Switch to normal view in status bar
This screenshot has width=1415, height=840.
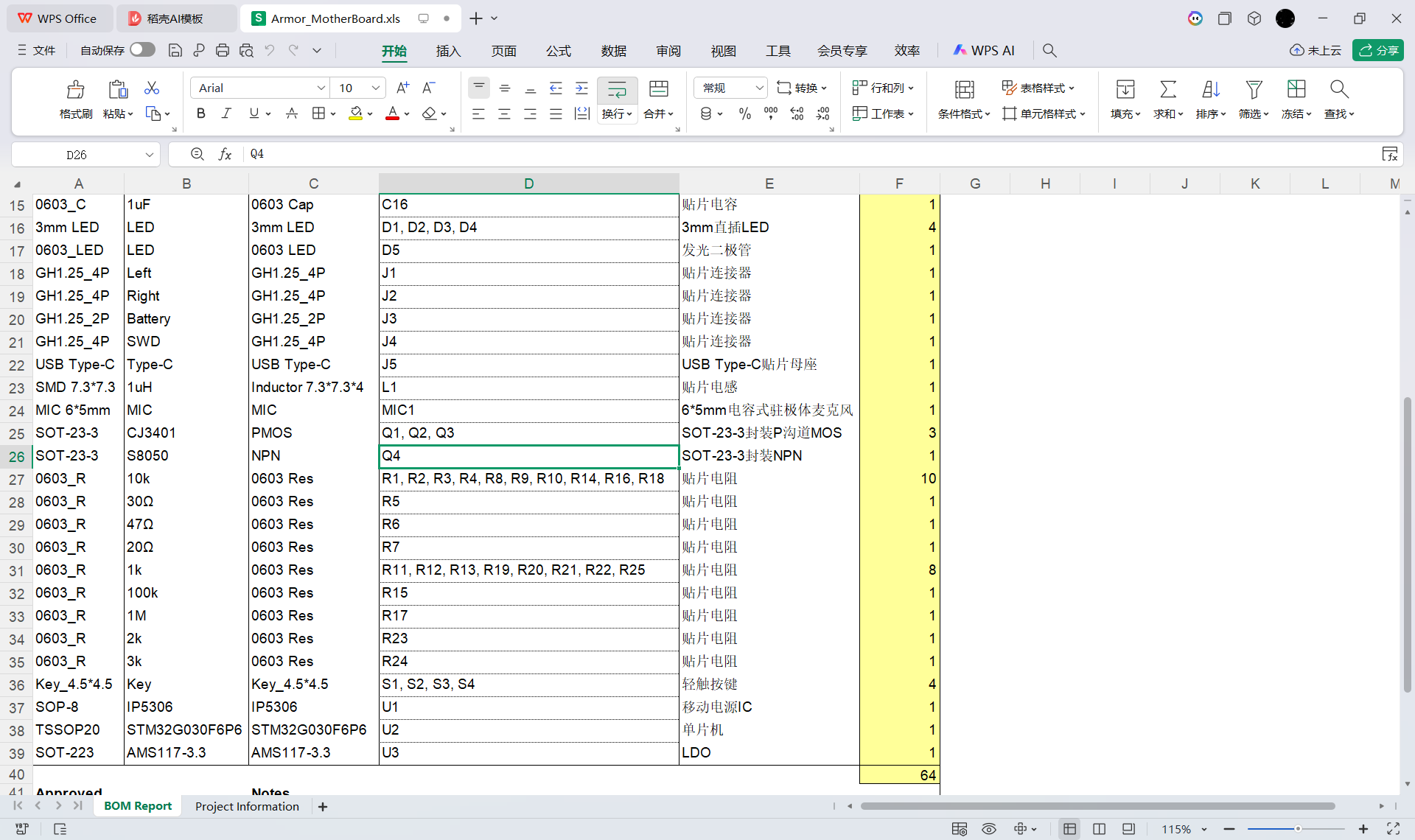1070,829
